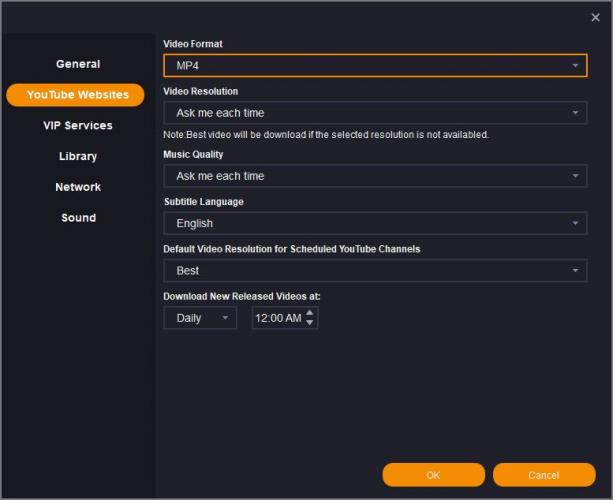Click the Video Format dropdown arrow icon
Screen dimensions: 613x500
[x=576, y=66]
